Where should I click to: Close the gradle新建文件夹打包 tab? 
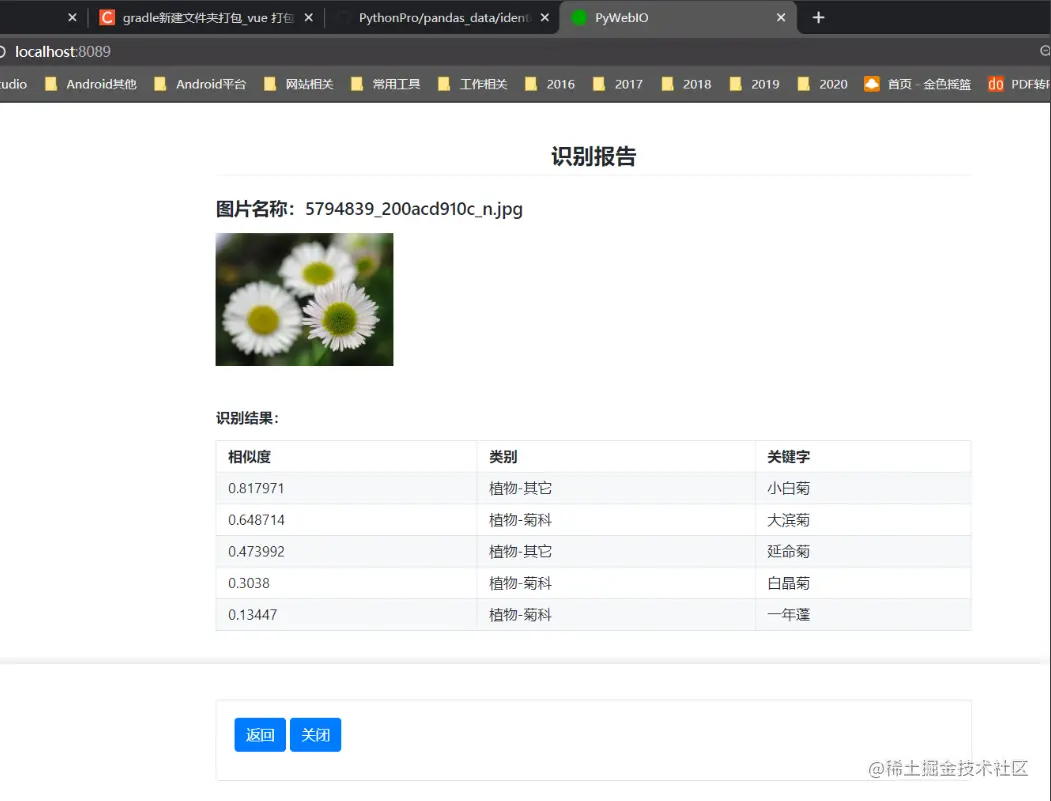308,17
